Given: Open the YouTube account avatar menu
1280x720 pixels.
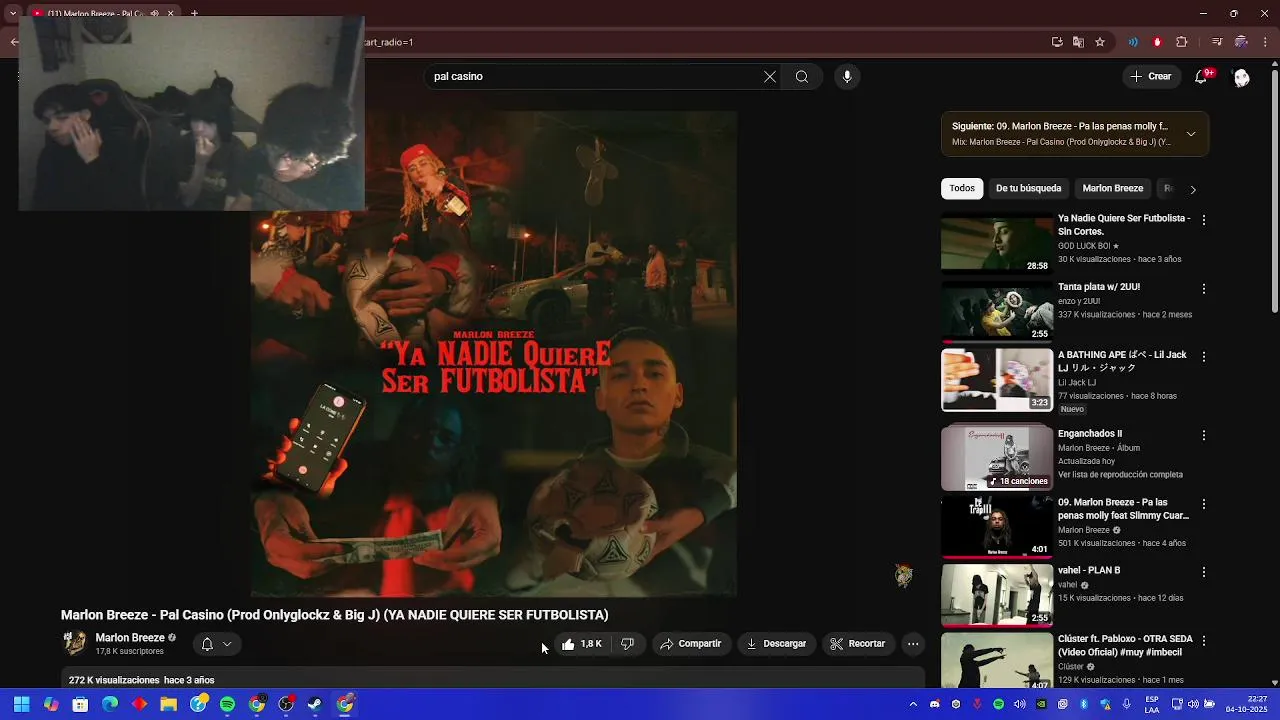Looking at the screenshot, I should [x=1241, y=77].
